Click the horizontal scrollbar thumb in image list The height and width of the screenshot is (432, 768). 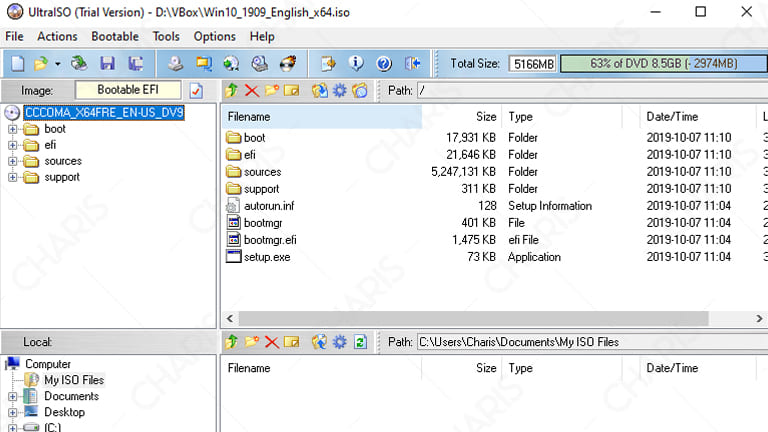(x=474, y=318)
